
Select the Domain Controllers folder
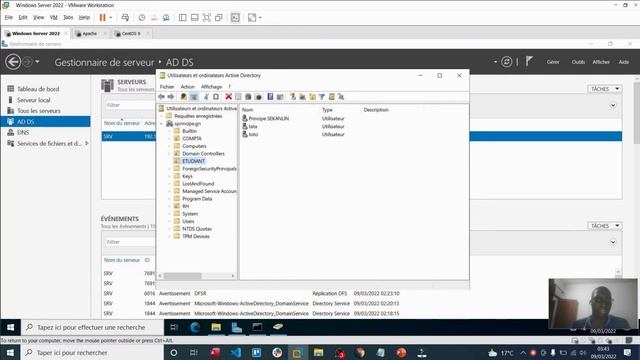(203, 153)
